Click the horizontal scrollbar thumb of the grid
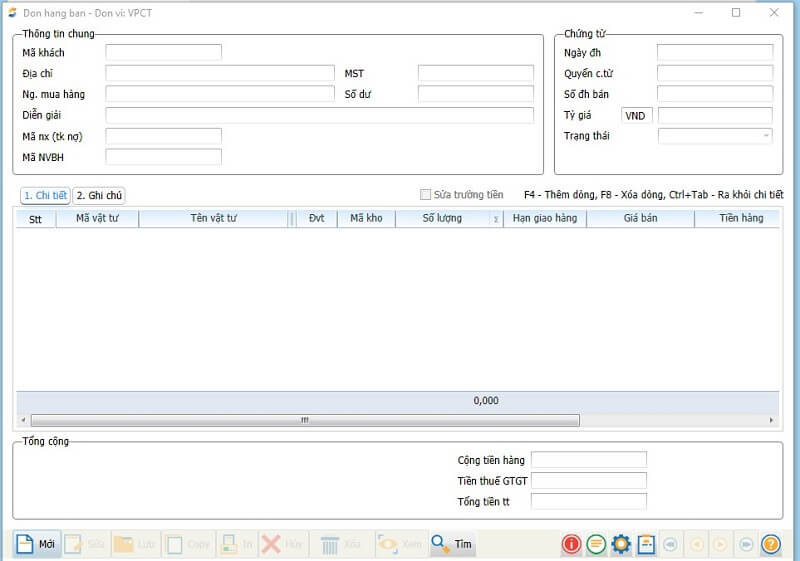 click(305, 420)
